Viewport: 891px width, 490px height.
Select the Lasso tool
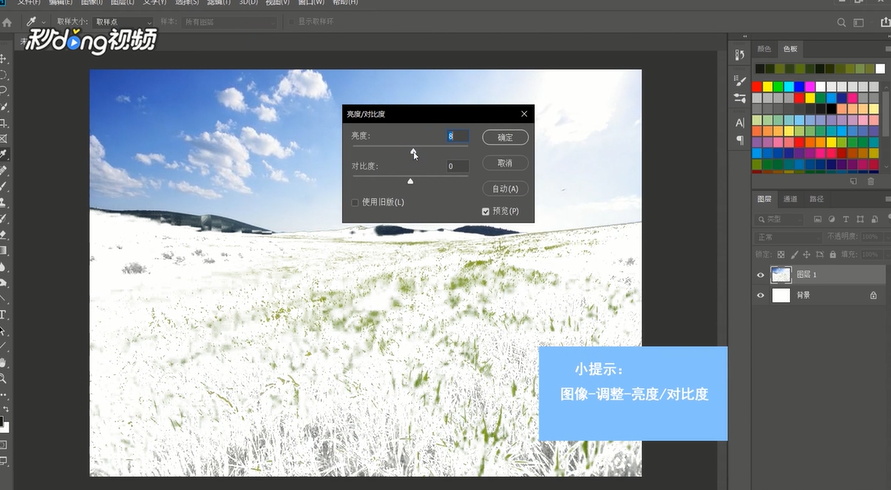pyautogui.click(x=3, y=91)
